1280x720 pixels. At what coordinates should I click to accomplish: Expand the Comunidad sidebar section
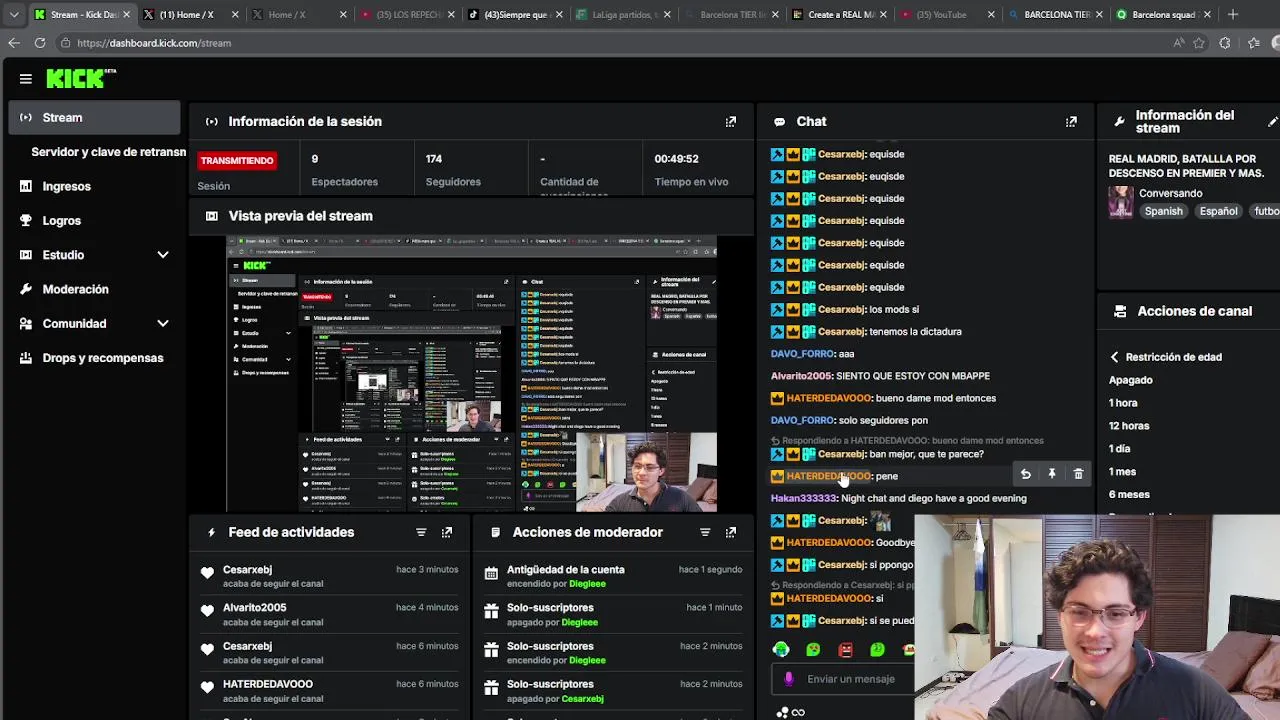click(x=163, y=323)
